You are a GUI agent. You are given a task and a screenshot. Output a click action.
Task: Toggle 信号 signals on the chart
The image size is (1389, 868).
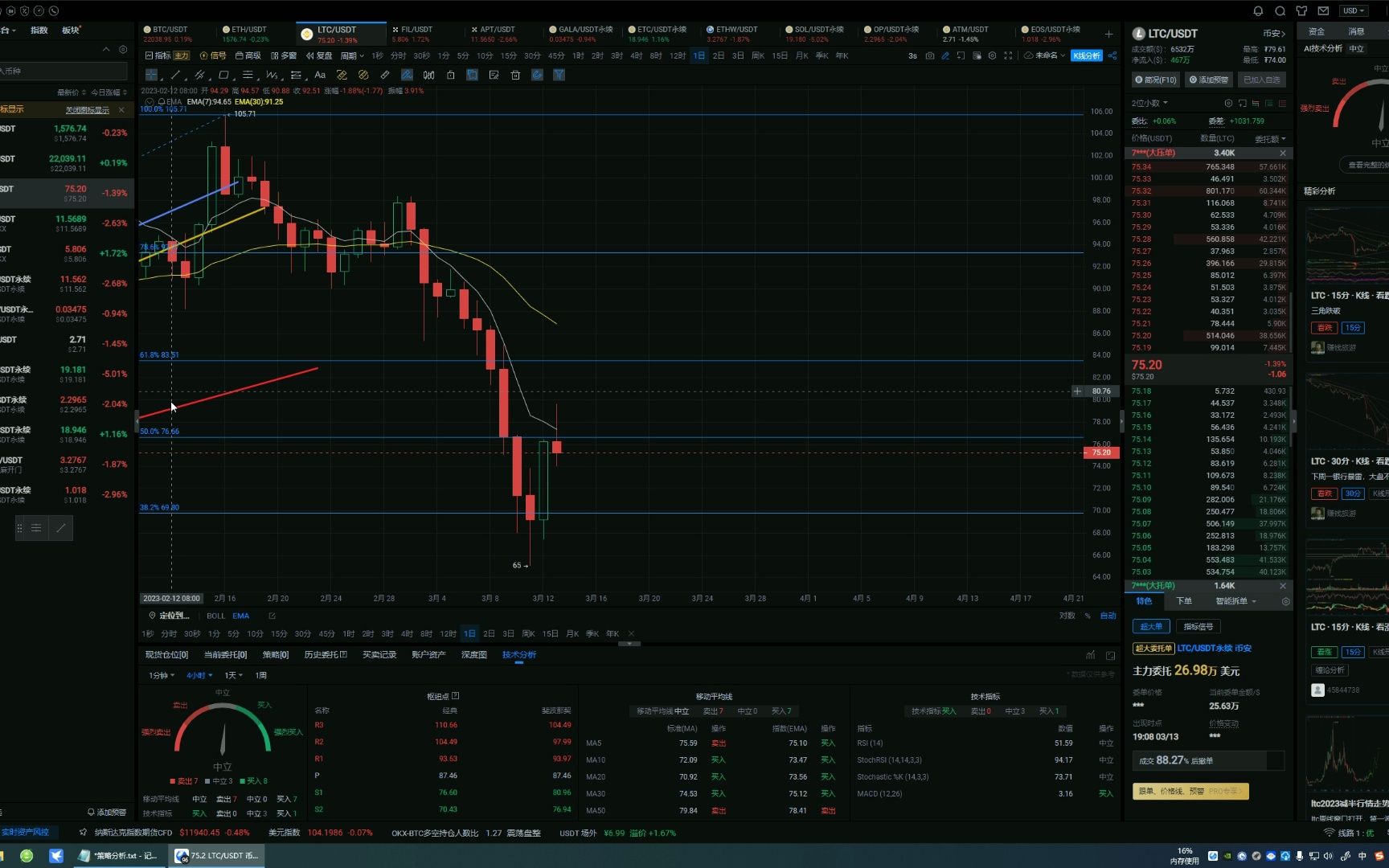pyautogui.click(x=213, y=56)
